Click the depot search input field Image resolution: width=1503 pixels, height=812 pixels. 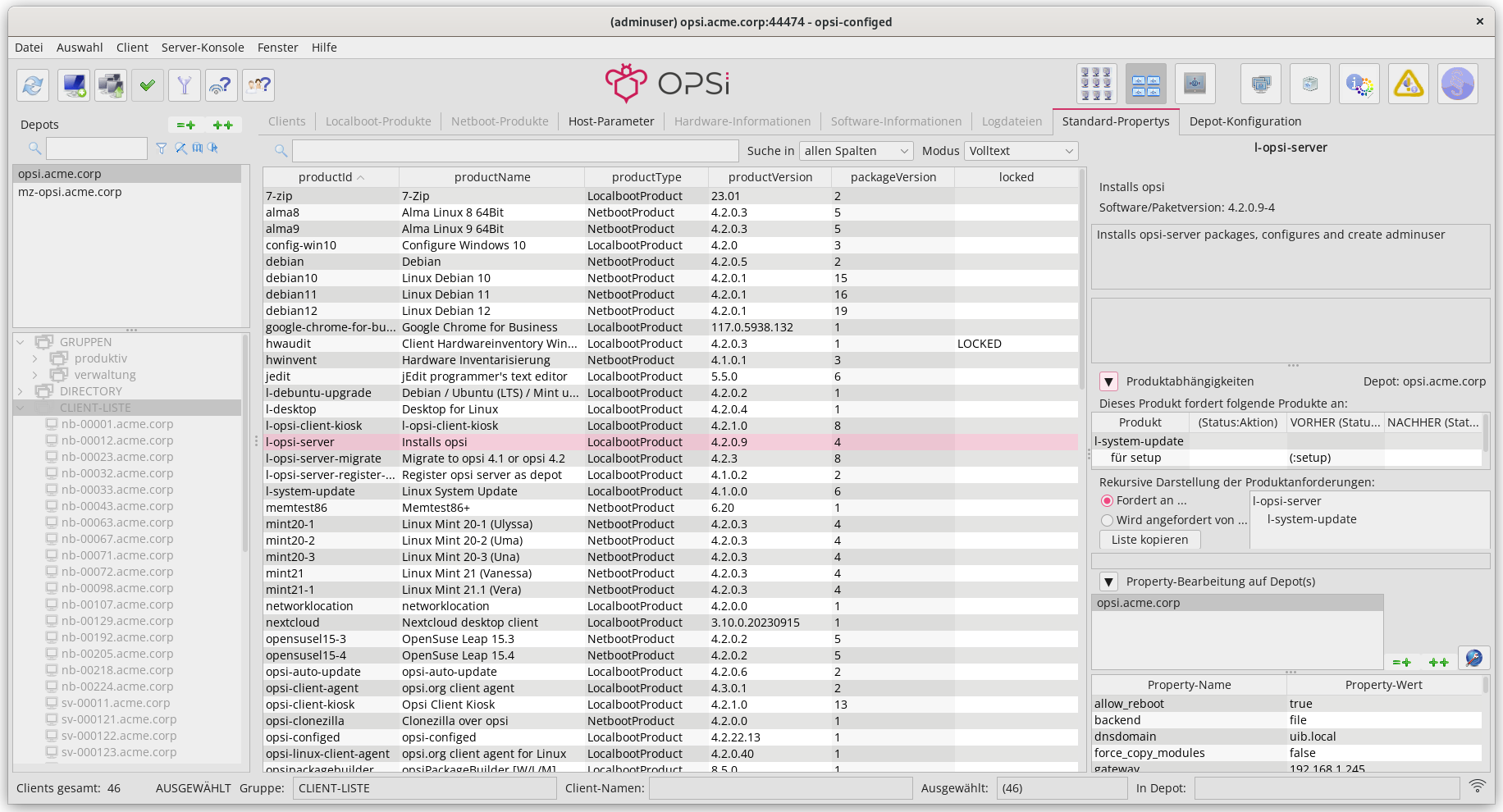[97, 148]
